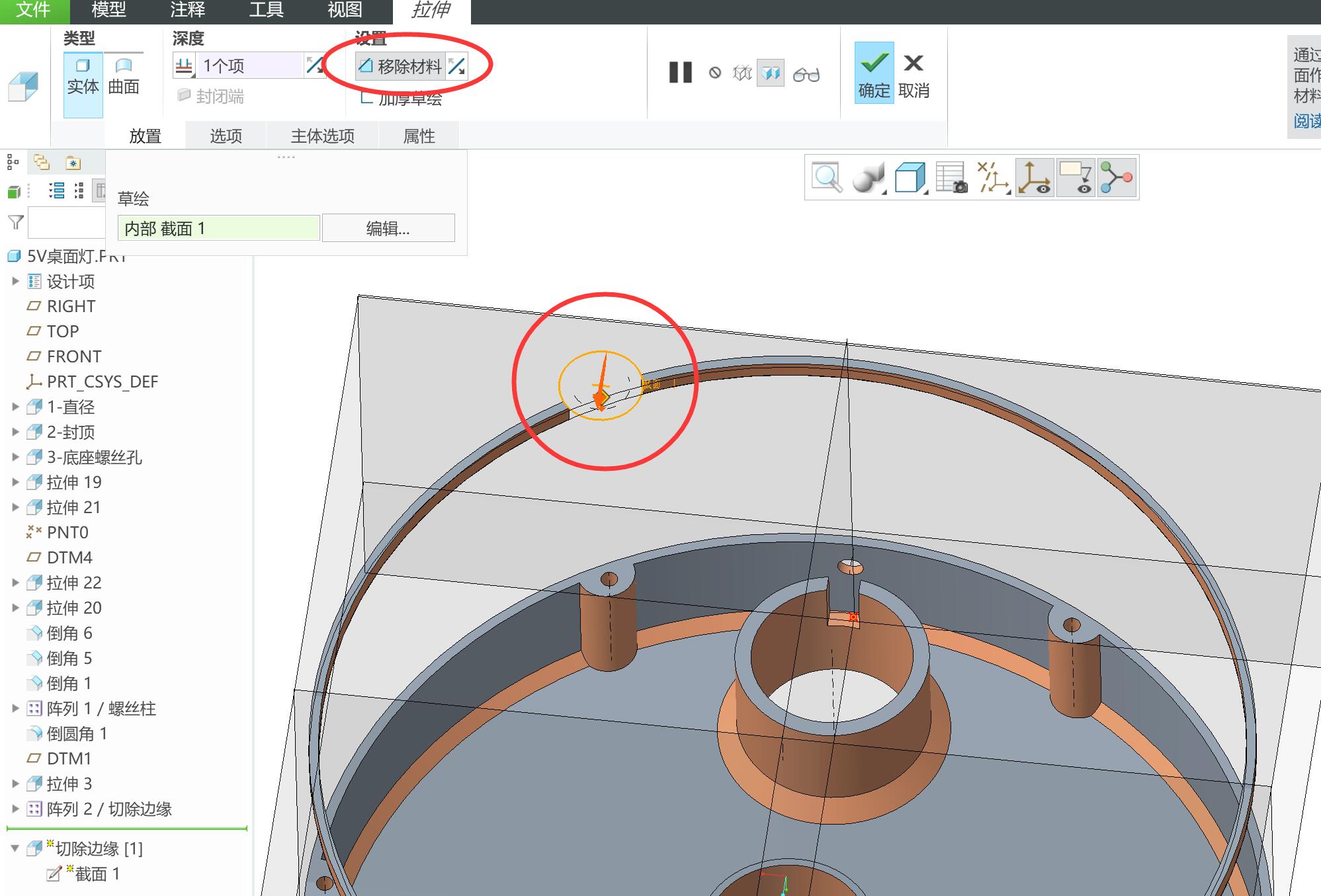Open the 属性 properties tab
This screenshot has height=896, width=1321.
[419, 136]
